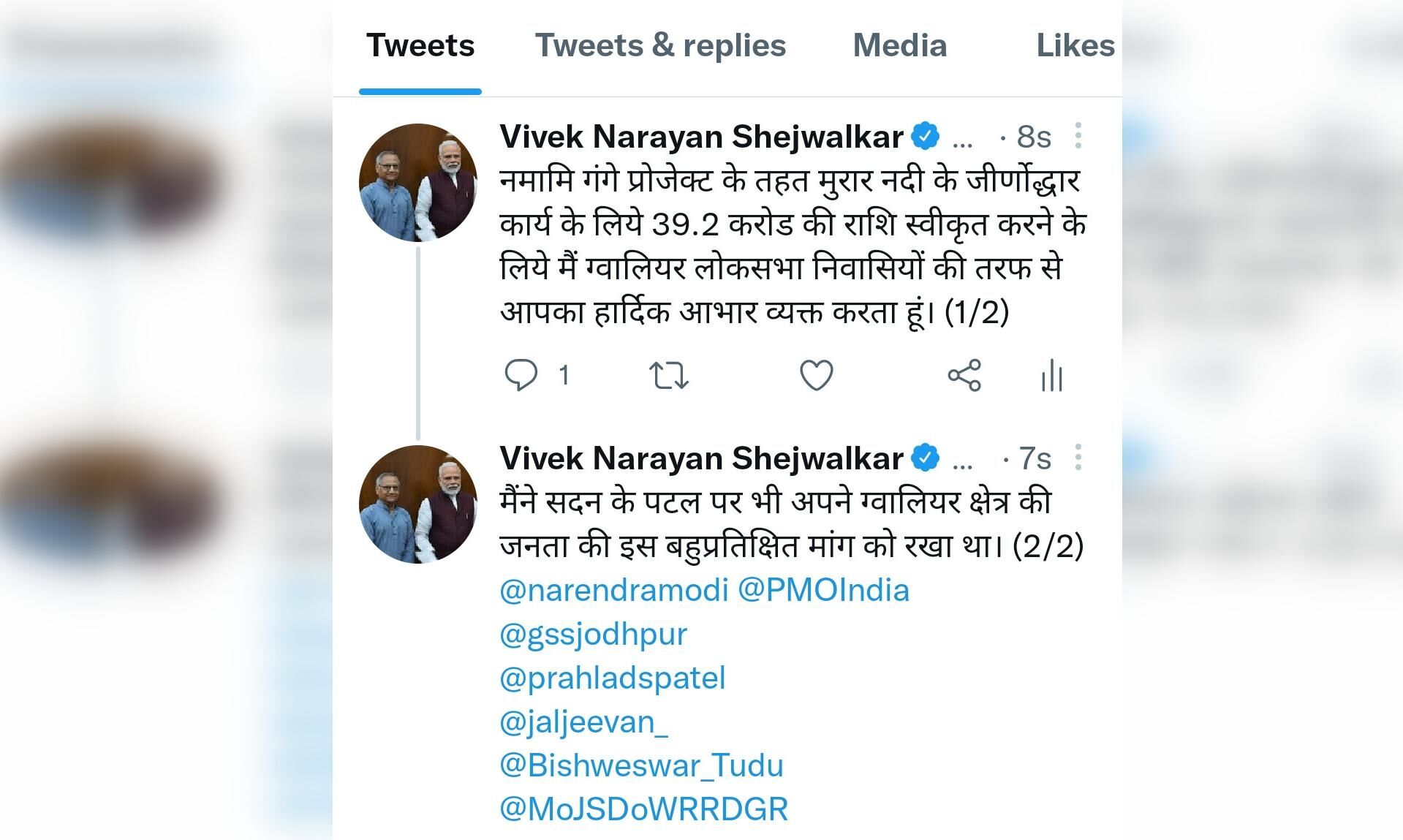Click the verified badge on the first tweet
1403x840 pixels.
click(x=926, y=137)
